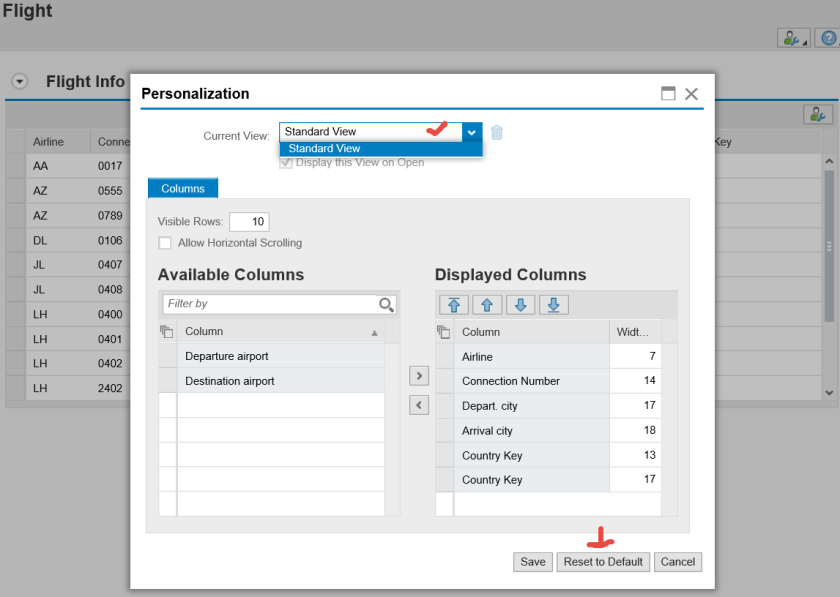Screen dimensions: 840x597
Task: Click the Visible Rows input field
Action: (x=249, y=222)
